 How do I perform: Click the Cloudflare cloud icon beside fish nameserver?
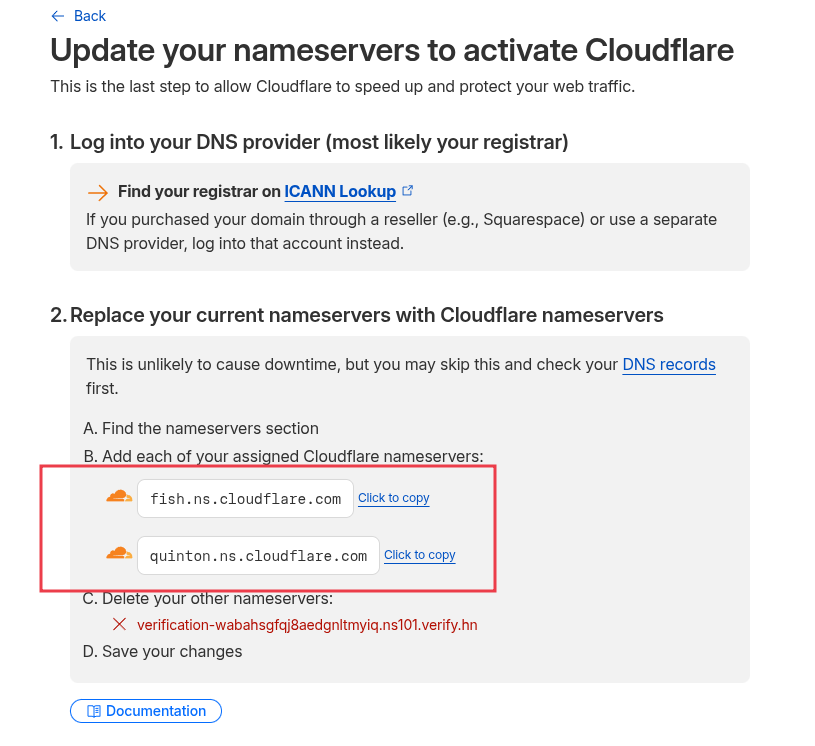click(119, 497)
